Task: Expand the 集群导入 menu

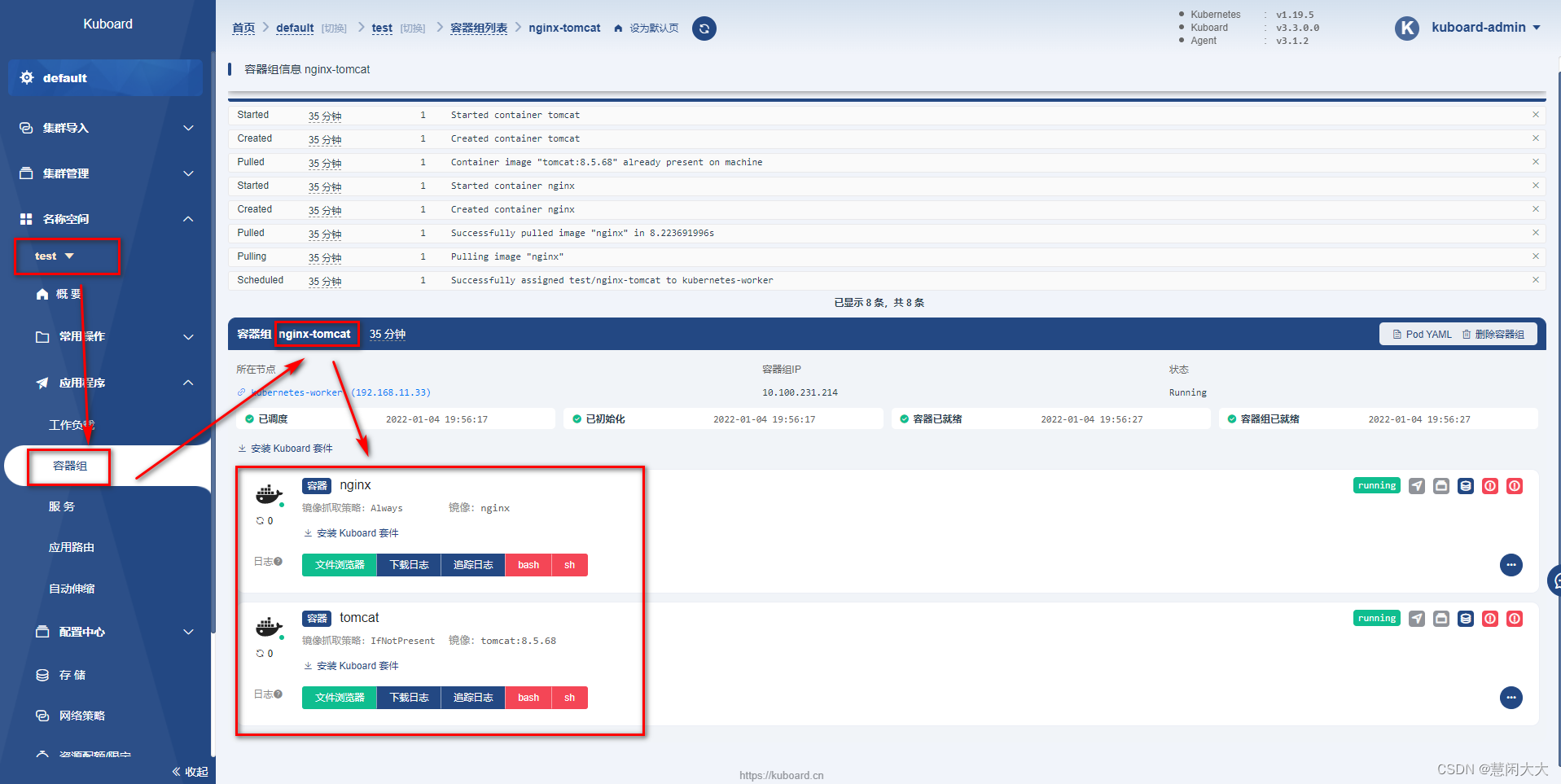Action: [x=188, y=128]
